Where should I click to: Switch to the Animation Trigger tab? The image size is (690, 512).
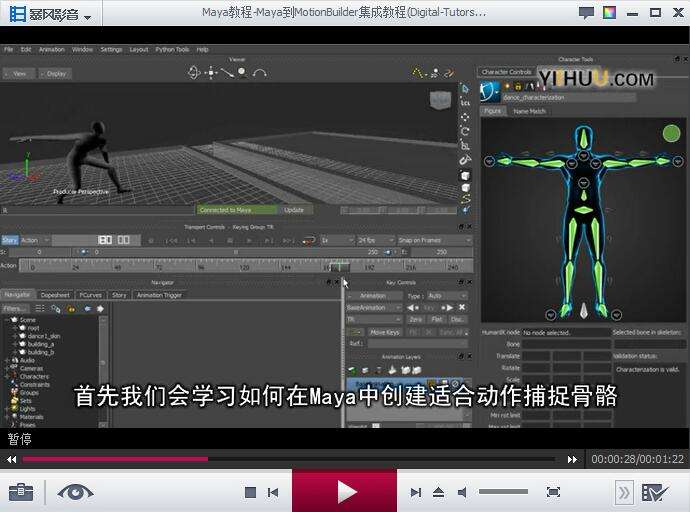pyautogui.click(x=159, y=295)
